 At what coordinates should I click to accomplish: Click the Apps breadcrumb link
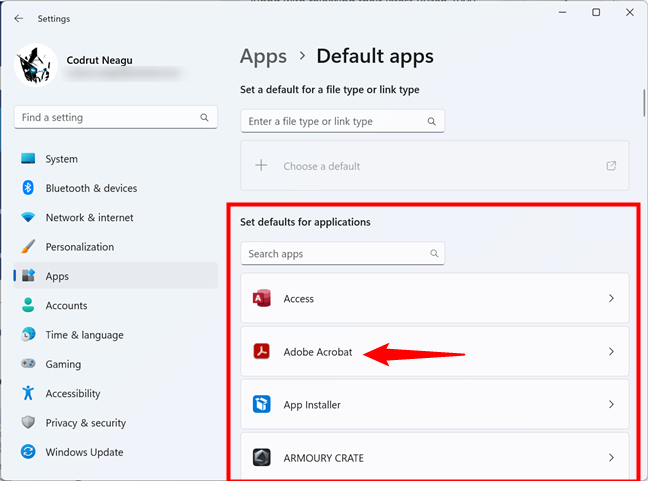[263, 57]
